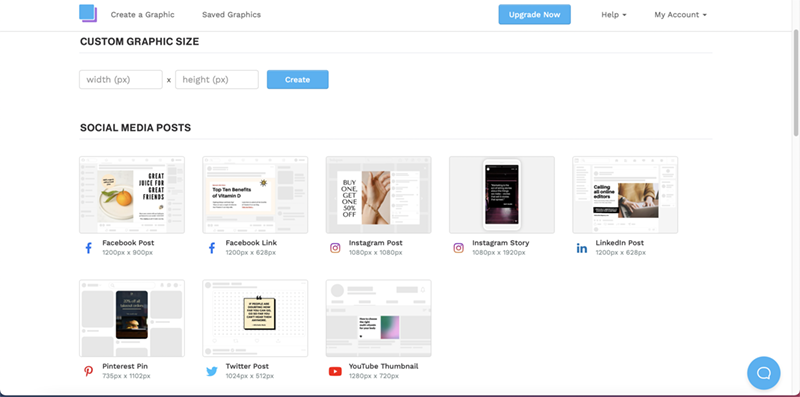The height and width of the screenshot is (397, 800).
Task: Open Saved Graphics page
Action: pyautogui.click(x=231, y=15)
